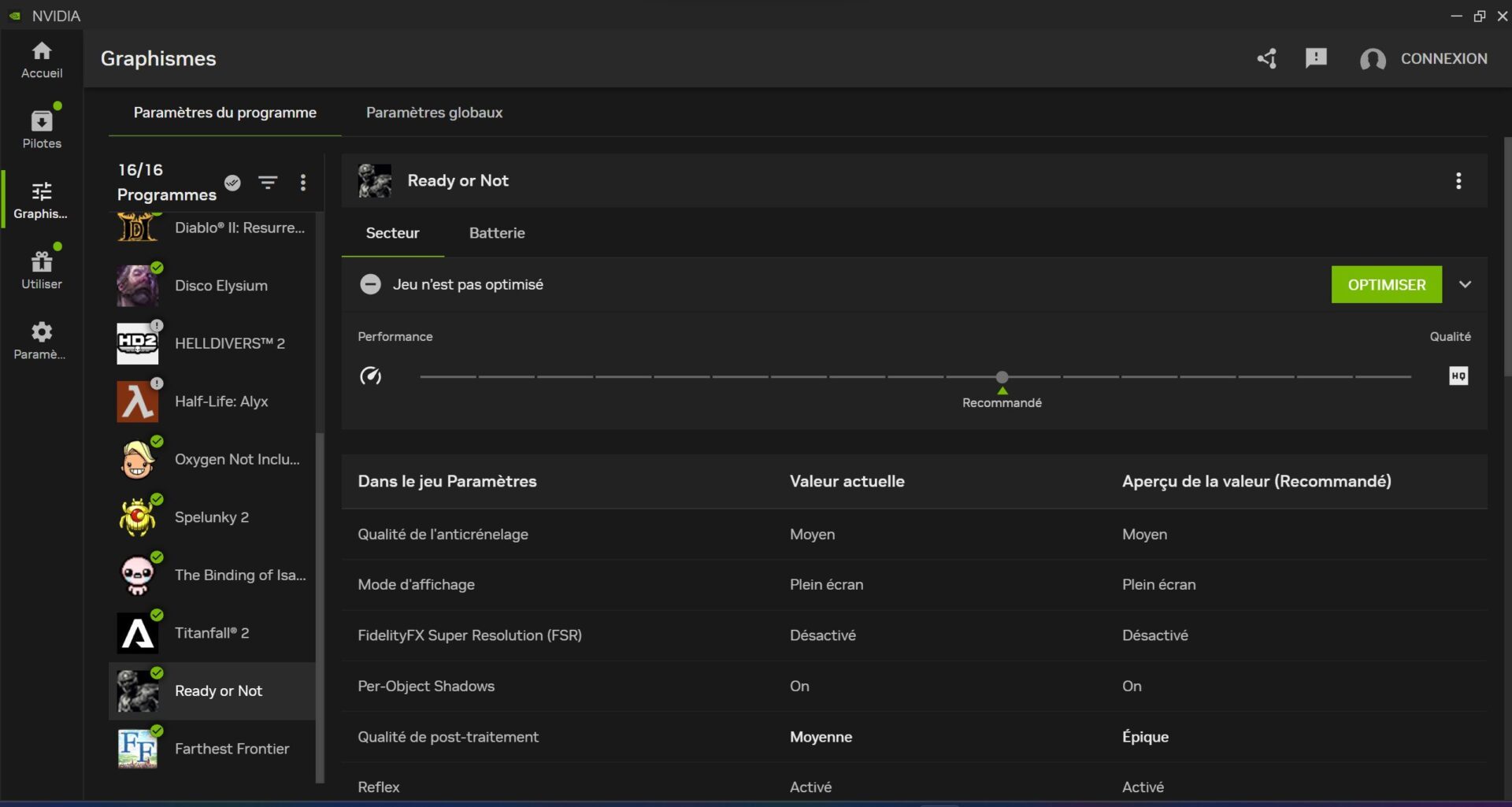Image resolution: width=1512 pixels, height=807 pixels.
Task: Click Disco Elysium game thumbnail
Action: (137, 286)
